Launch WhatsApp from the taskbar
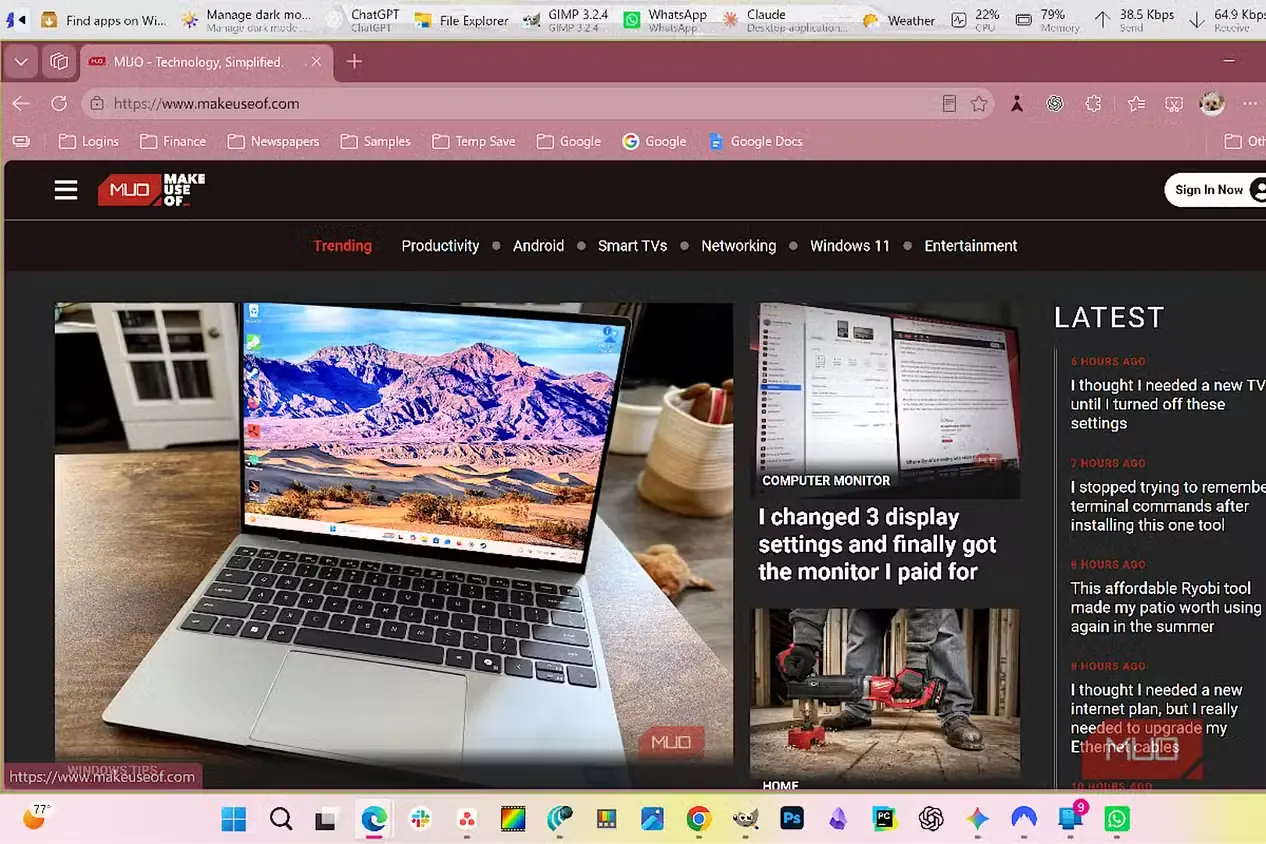 [1116, 819]
